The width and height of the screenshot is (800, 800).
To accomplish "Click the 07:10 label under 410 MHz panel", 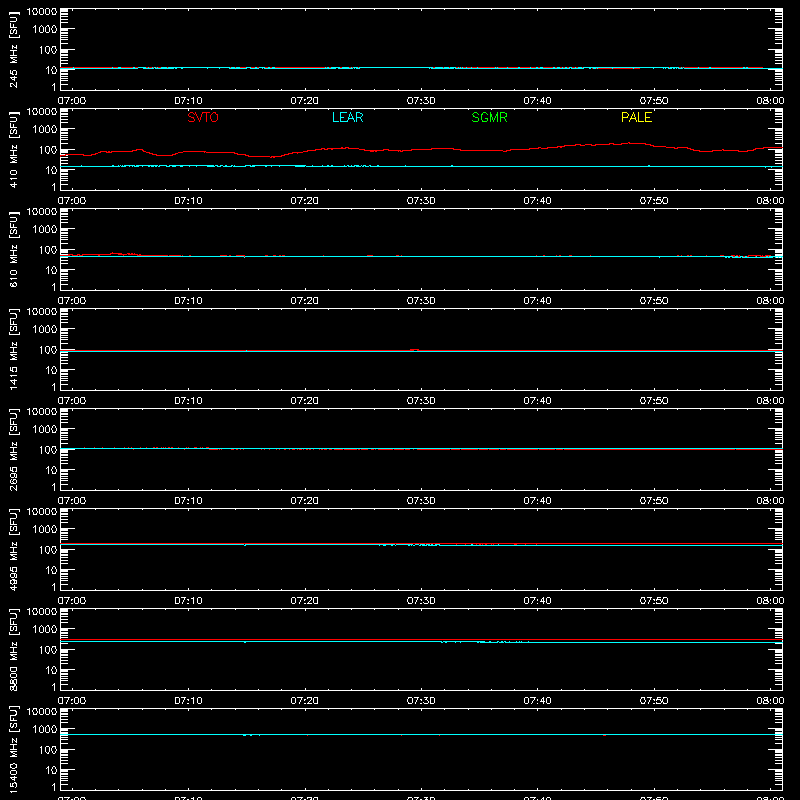I will [188, 201].
